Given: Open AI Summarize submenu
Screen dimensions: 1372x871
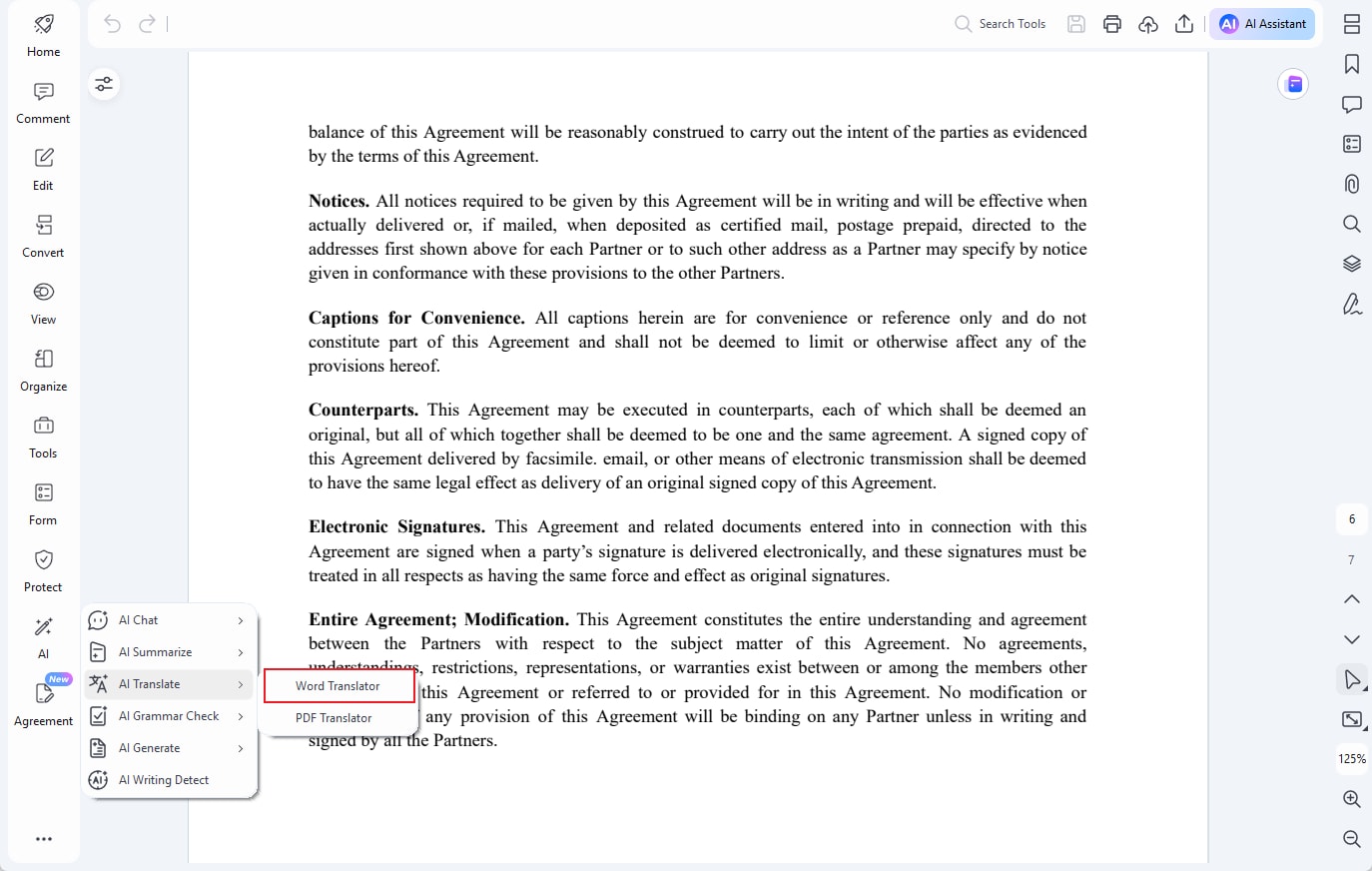Looking at the screenshot, I should coord(168,652).
